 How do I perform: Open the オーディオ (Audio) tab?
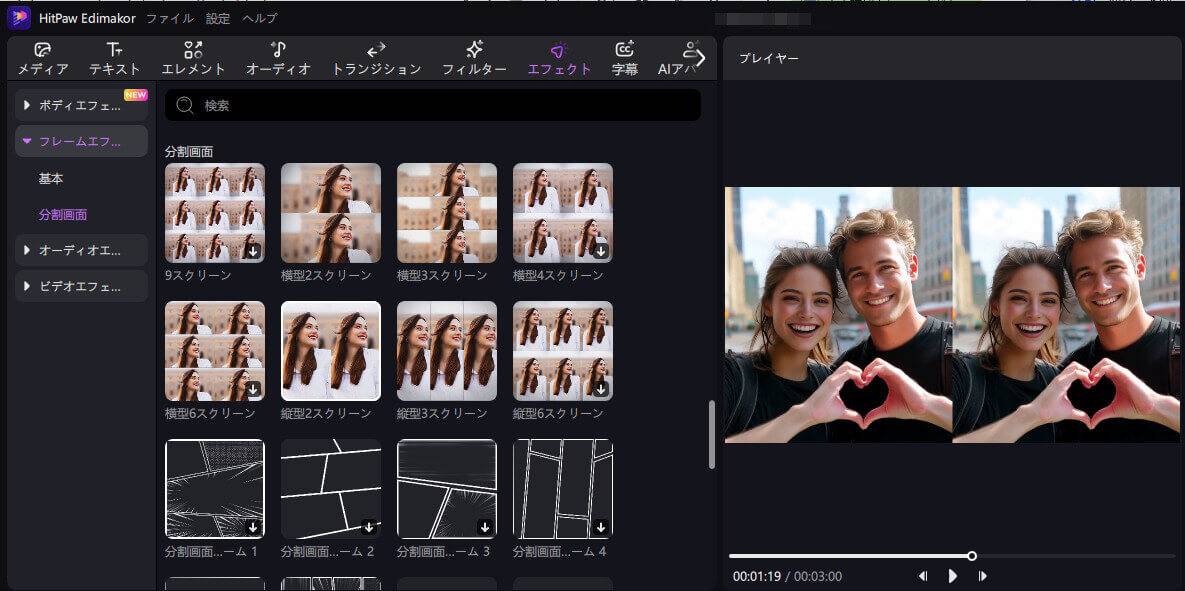click(279, 59)
